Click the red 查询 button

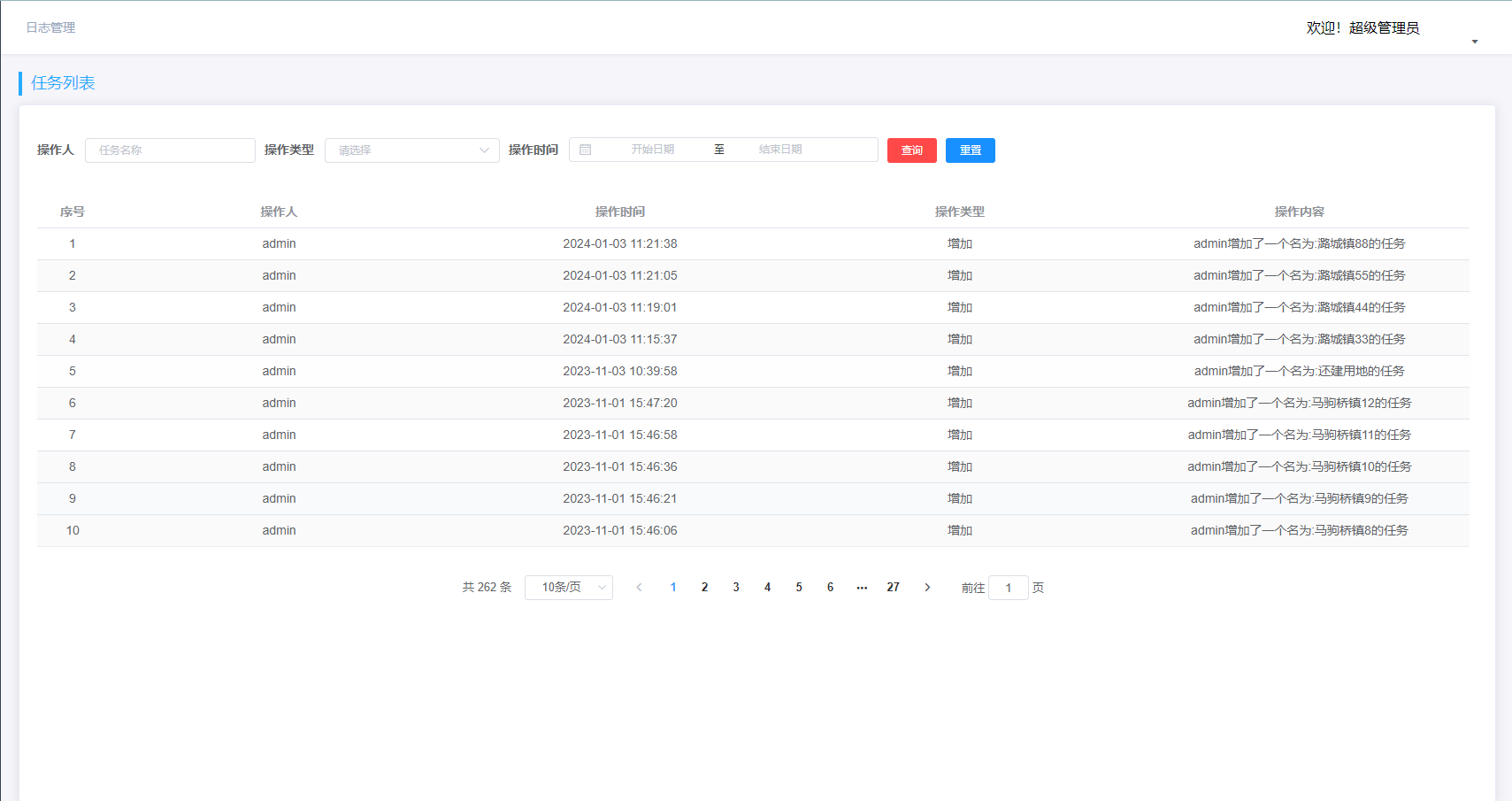(912, 150)
